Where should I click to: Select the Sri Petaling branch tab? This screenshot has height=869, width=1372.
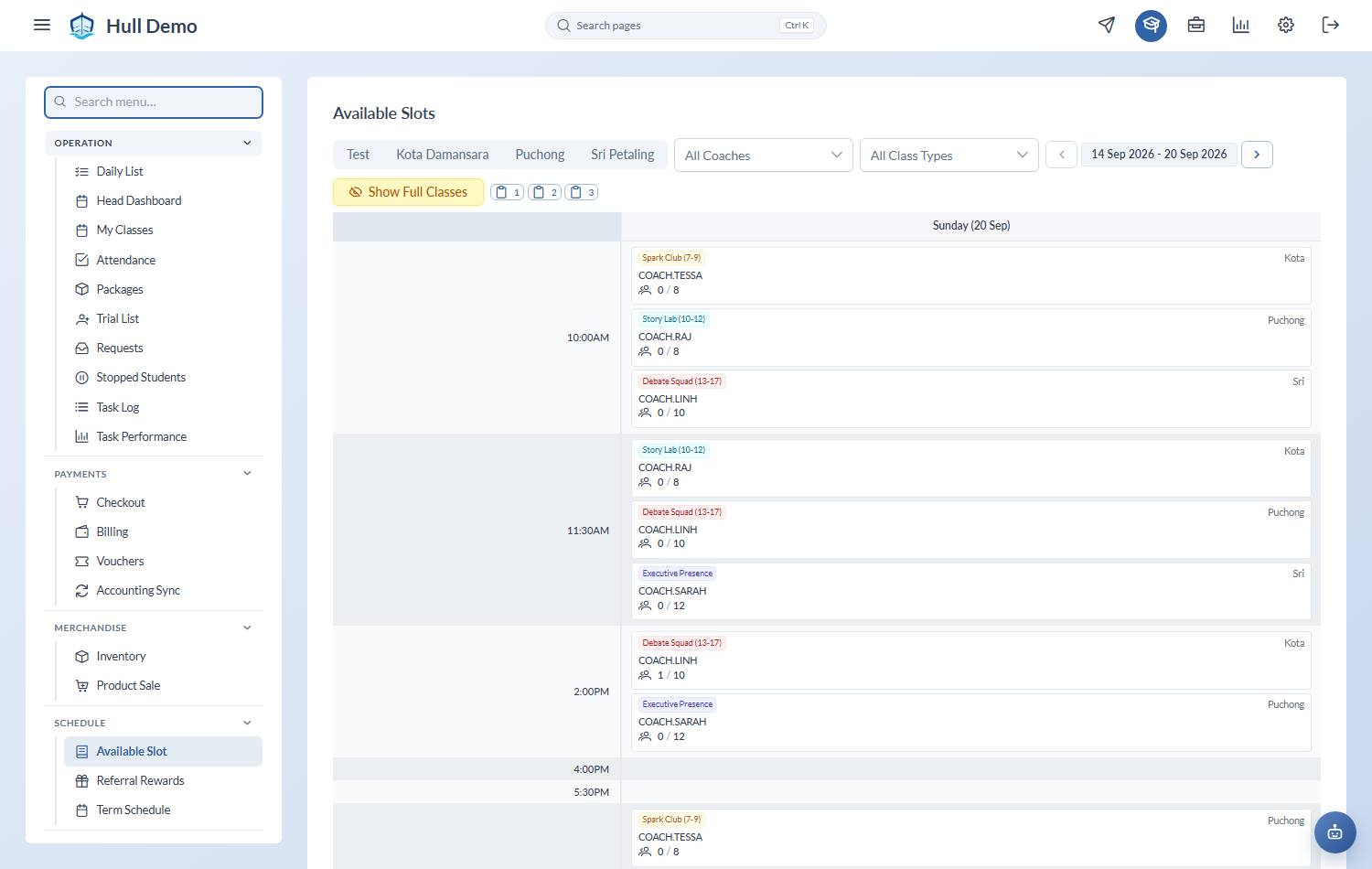(622, 155)
